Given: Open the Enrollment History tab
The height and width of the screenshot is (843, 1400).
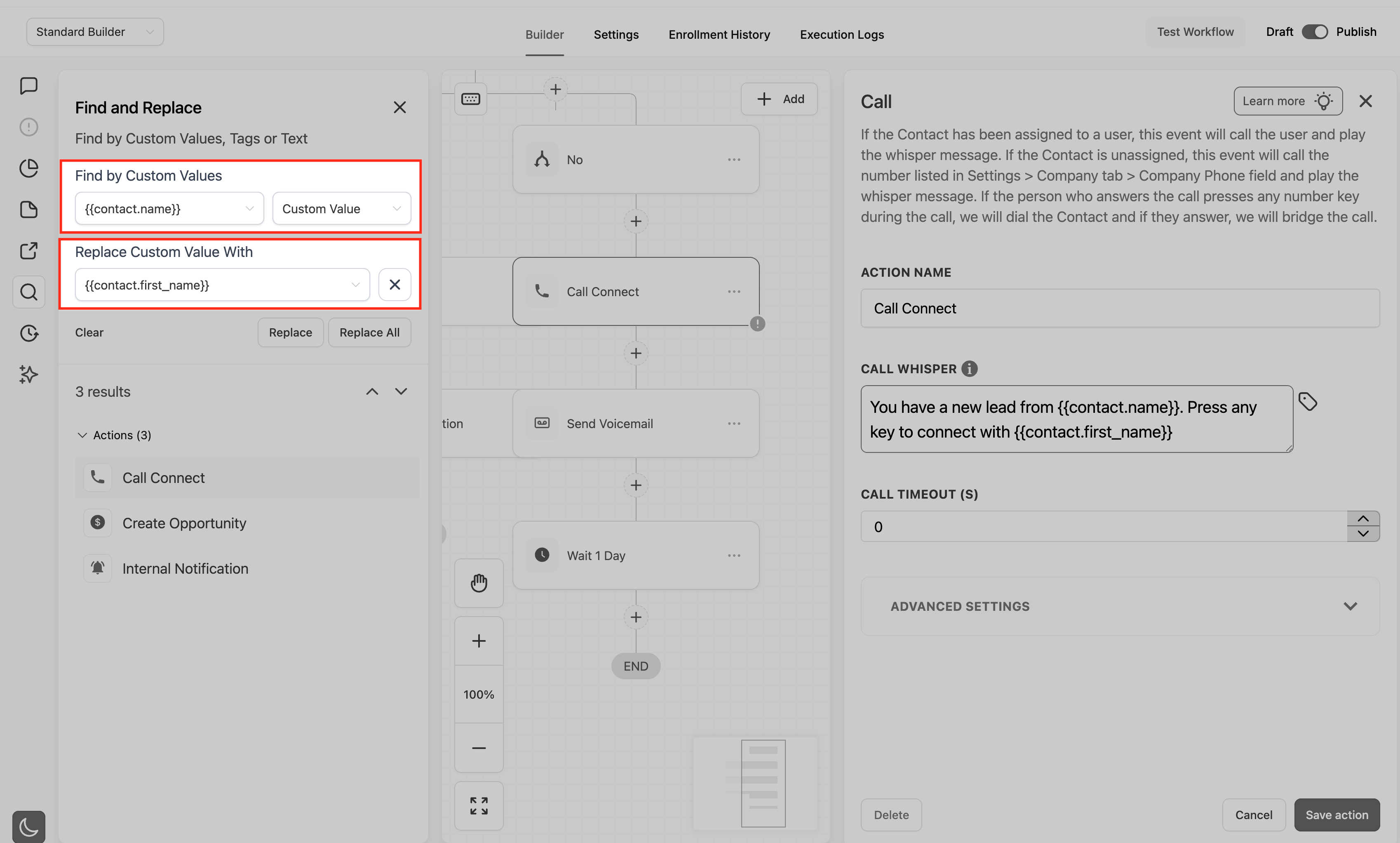Looking at the screenshot, I should (719, 35).
